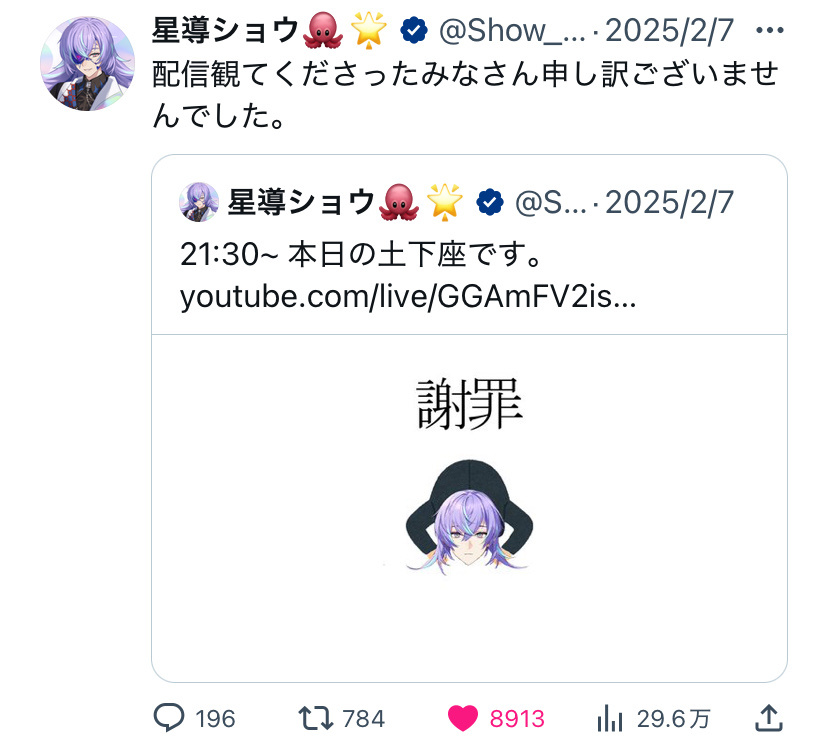Viewport: 828px width, 752px height.
Task: Click the 784 repost count
Action: click(x=363, y=719)
